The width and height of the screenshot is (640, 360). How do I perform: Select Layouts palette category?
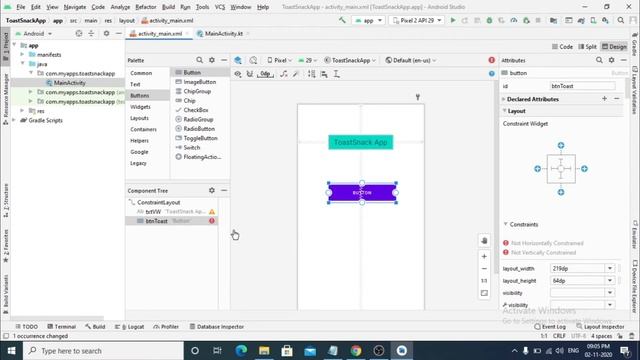pos(139,118)
